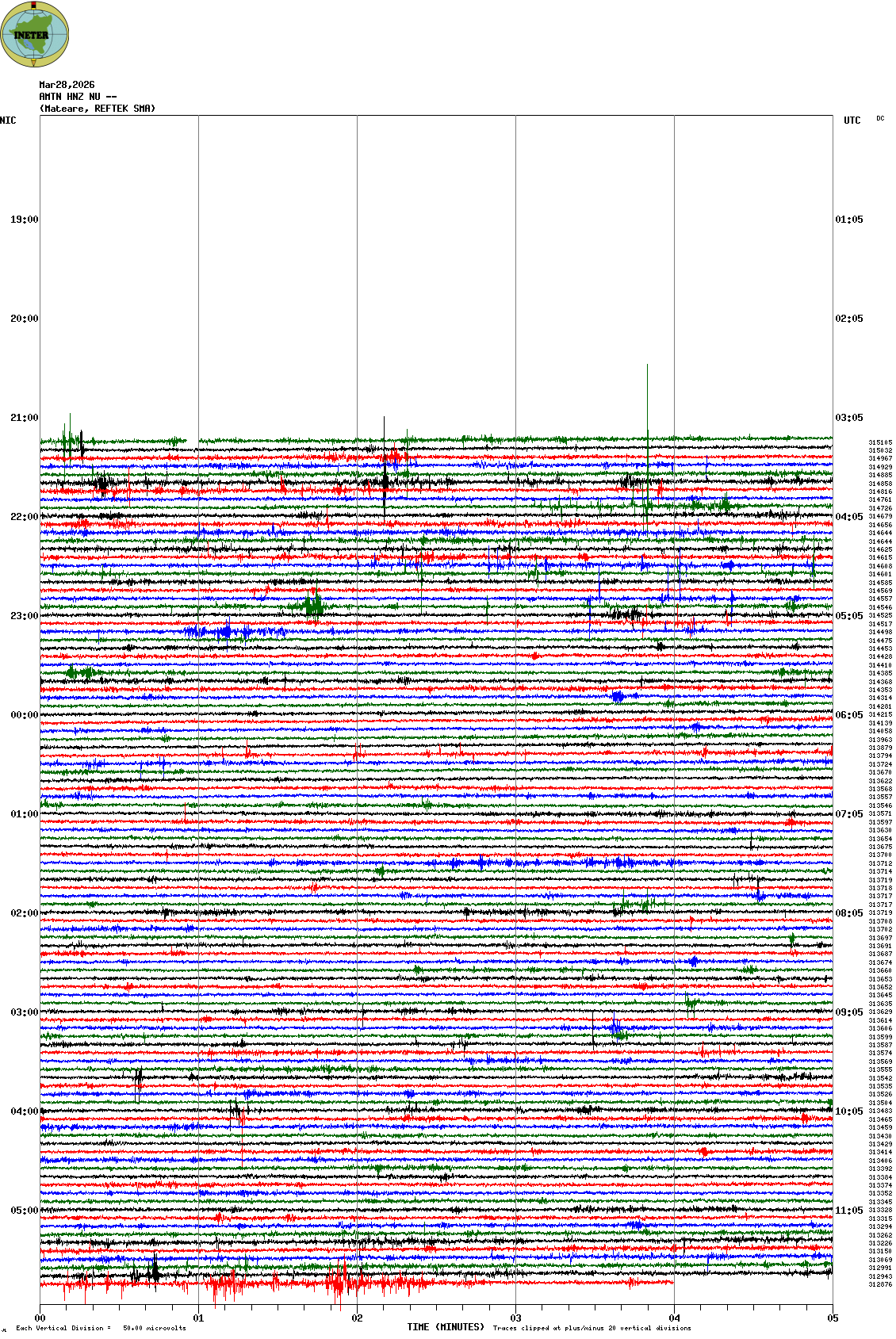Screen dimensions: 896x1339
Task: Click the Traces clipped footnote text
Action: [x=592, y=1328]
